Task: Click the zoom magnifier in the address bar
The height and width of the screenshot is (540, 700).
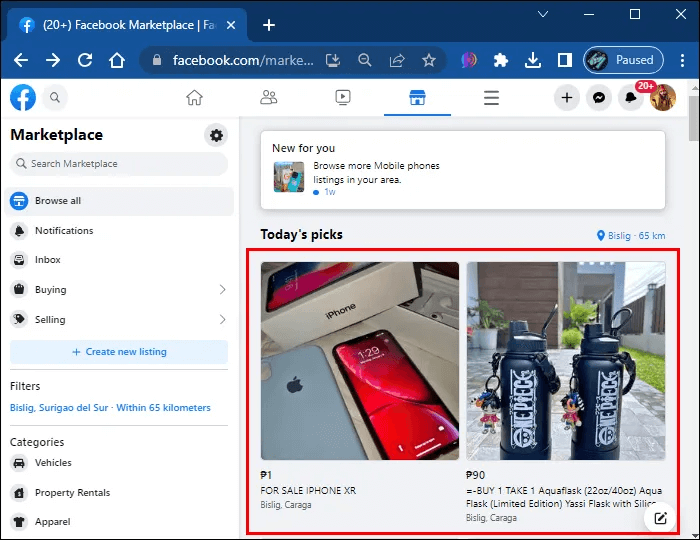Action: 365,60
